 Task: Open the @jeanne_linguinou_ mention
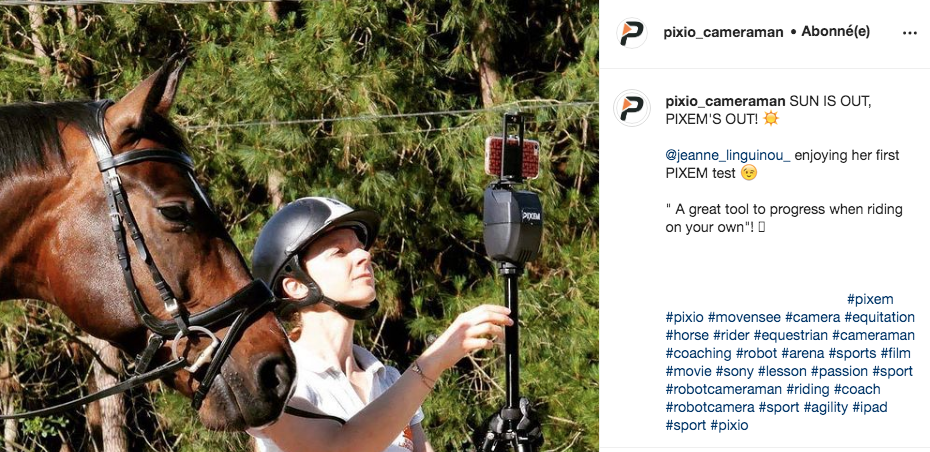(x=728, y=155)
